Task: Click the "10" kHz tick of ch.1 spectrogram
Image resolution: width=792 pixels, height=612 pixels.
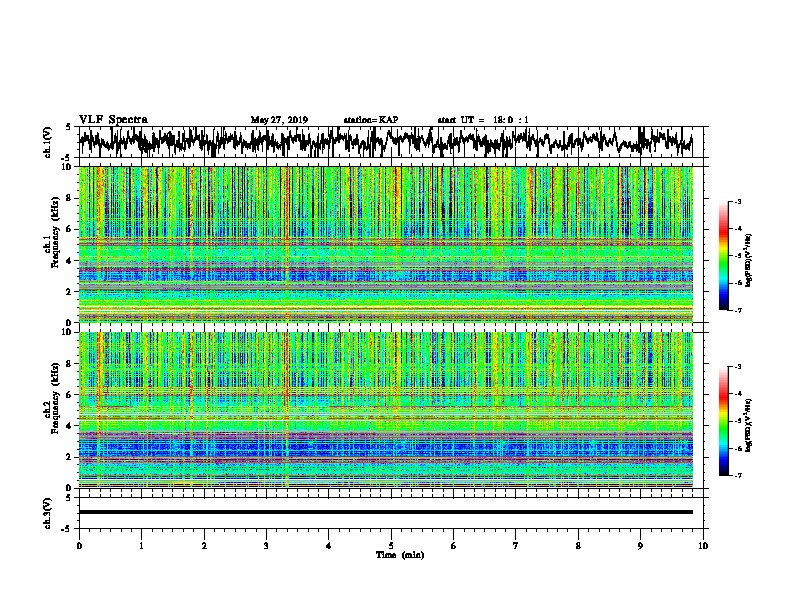Action: click(x=68, y=167)
